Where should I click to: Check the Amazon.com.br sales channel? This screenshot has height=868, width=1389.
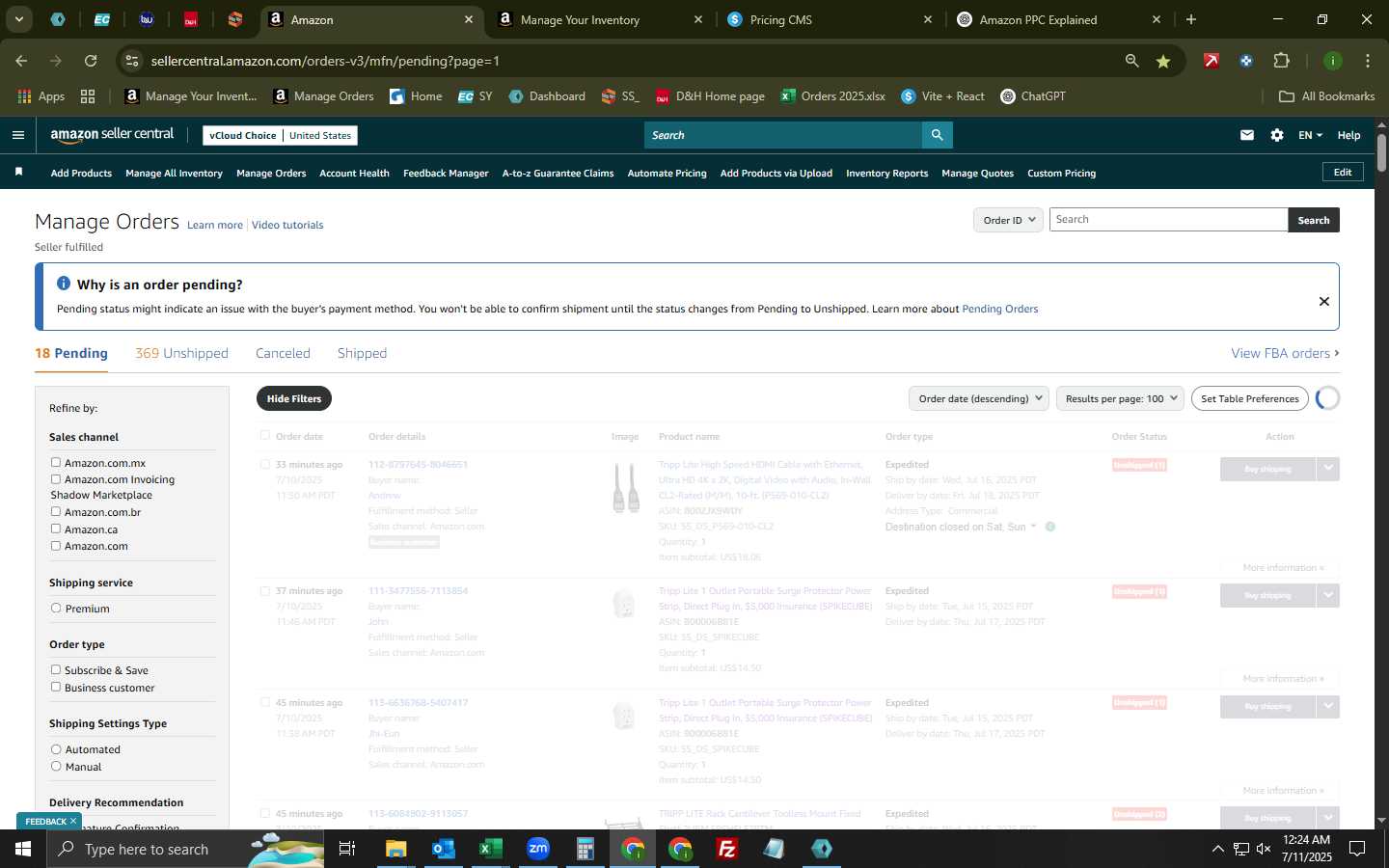point(56,512)
